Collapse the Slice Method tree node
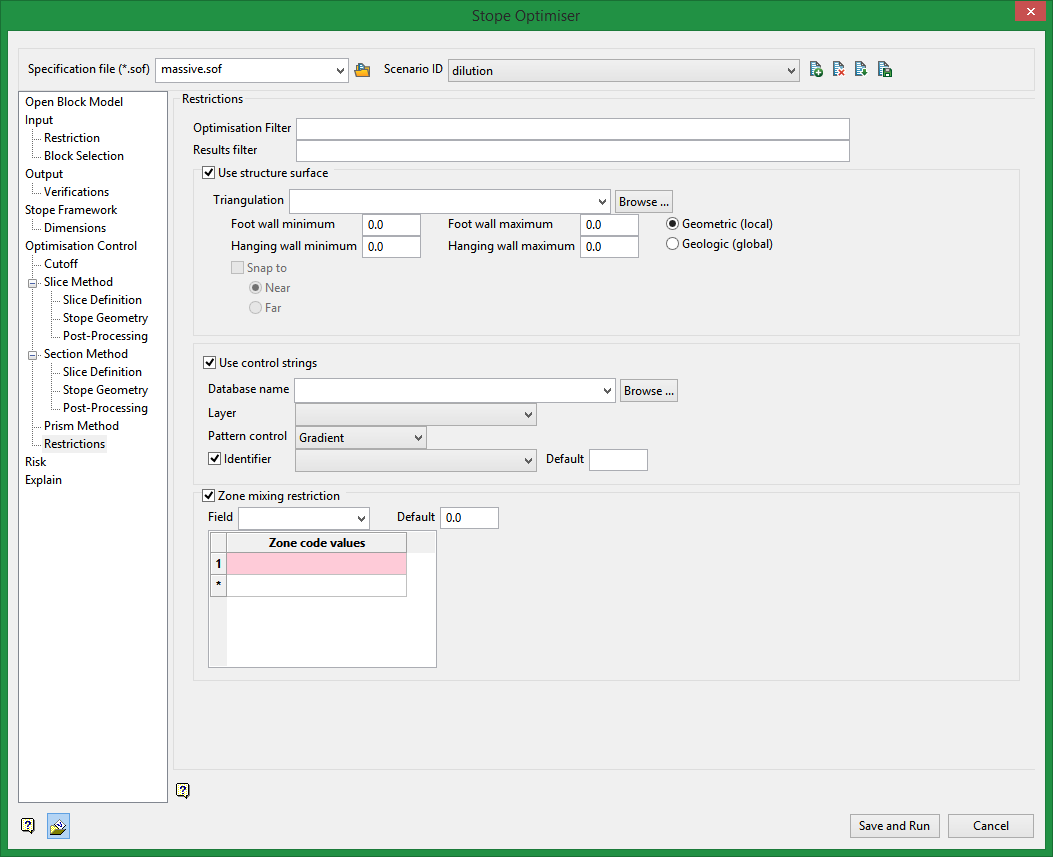This screenshot has height=857, width=1053. point(32,282)
